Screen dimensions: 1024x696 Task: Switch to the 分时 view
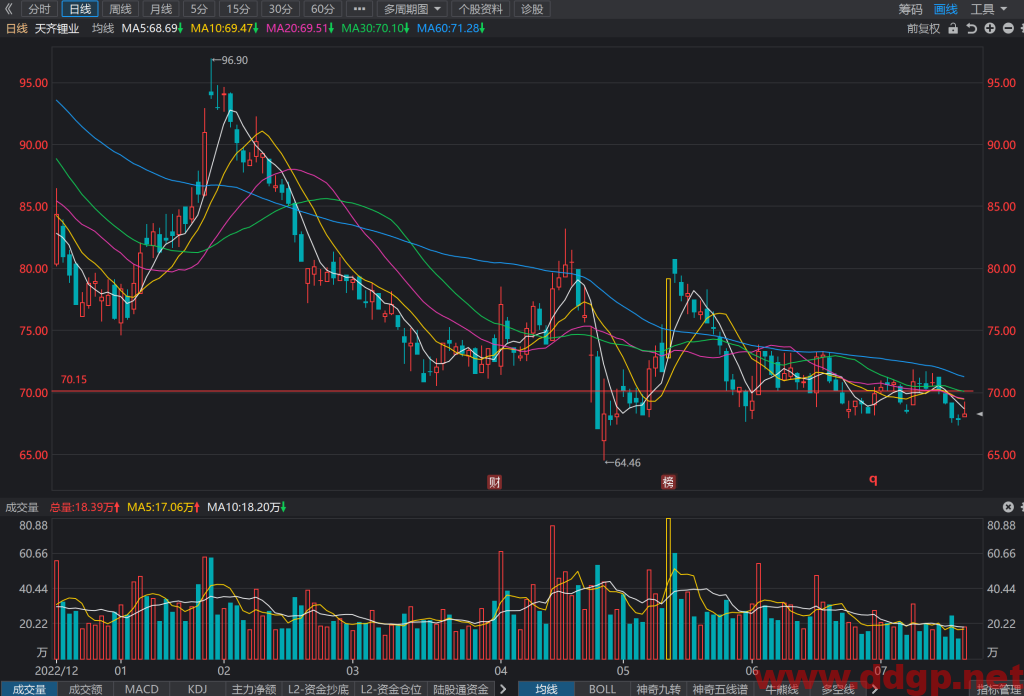point(39,9)
